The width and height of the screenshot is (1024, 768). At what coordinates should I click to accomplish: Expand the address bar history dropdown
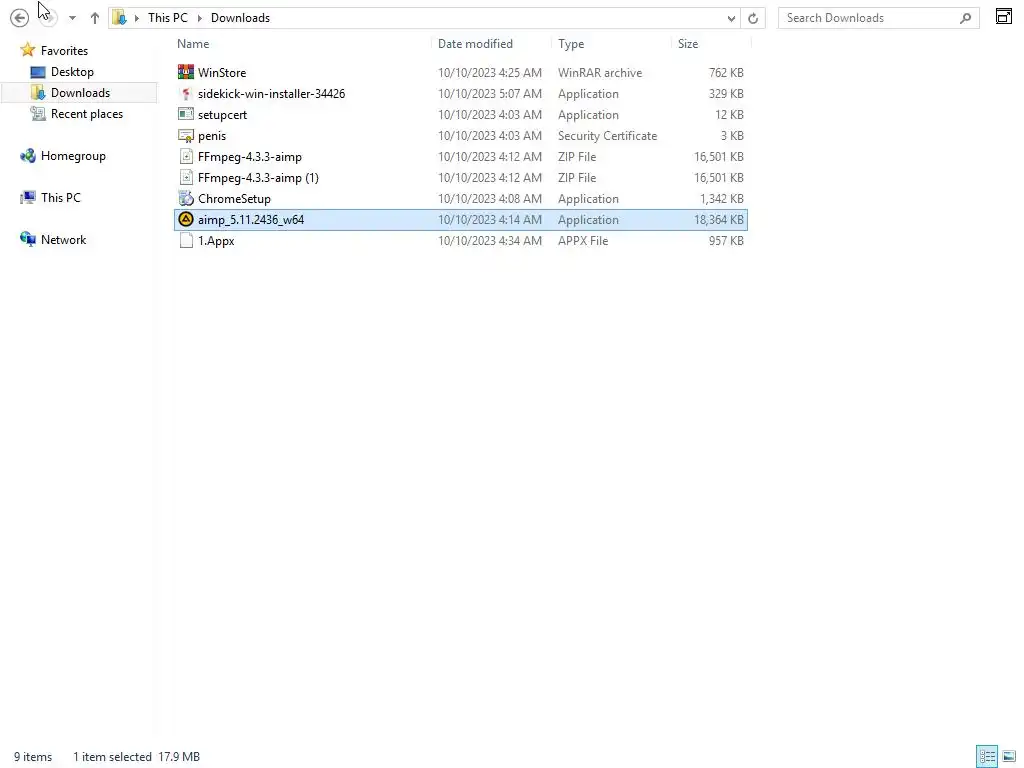pyautogui.click(x=731, y=18)
